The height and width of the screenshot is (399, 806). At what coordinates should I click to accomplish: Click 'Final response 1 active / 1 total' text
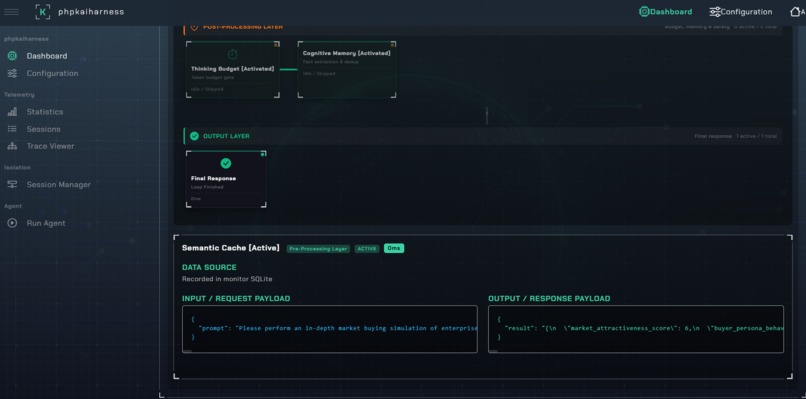tap(735, 136)
